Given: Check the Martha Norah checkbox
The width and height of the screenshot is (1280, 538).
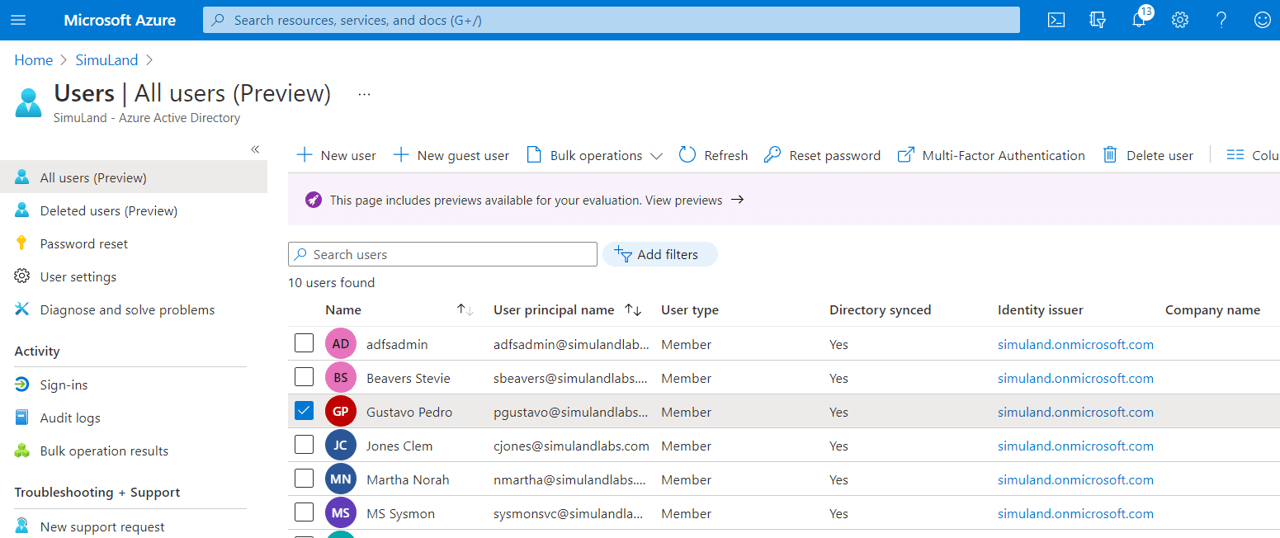Looking at the screenshot, I should coord(304,479).
